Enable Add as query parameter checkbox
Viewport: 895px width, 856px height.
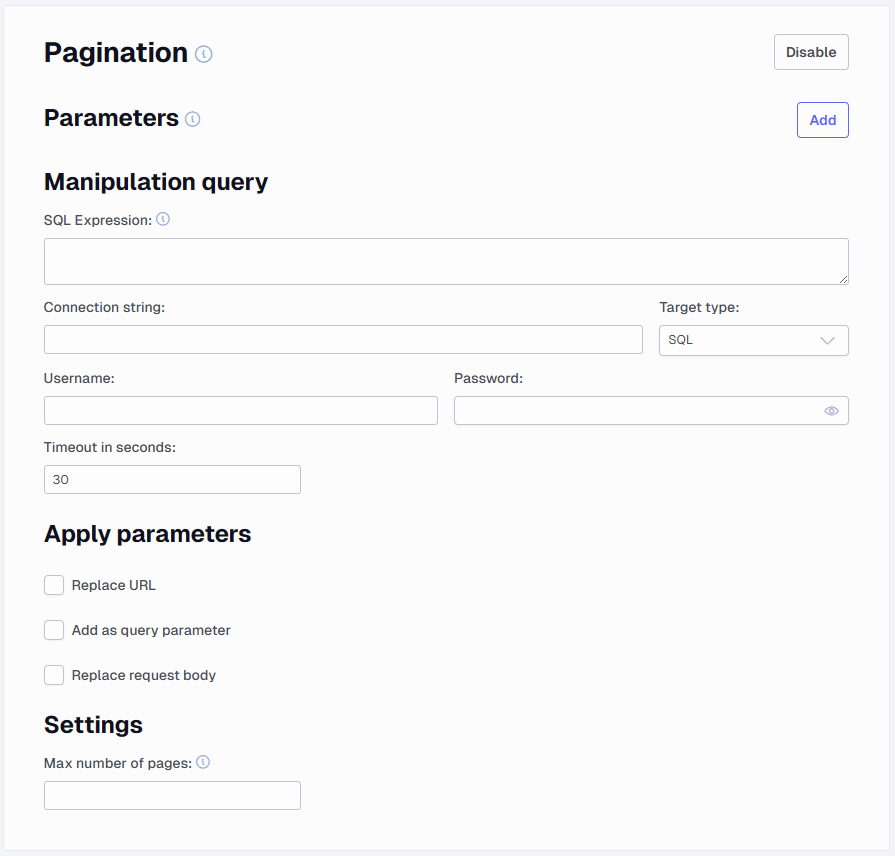point(54,630)
